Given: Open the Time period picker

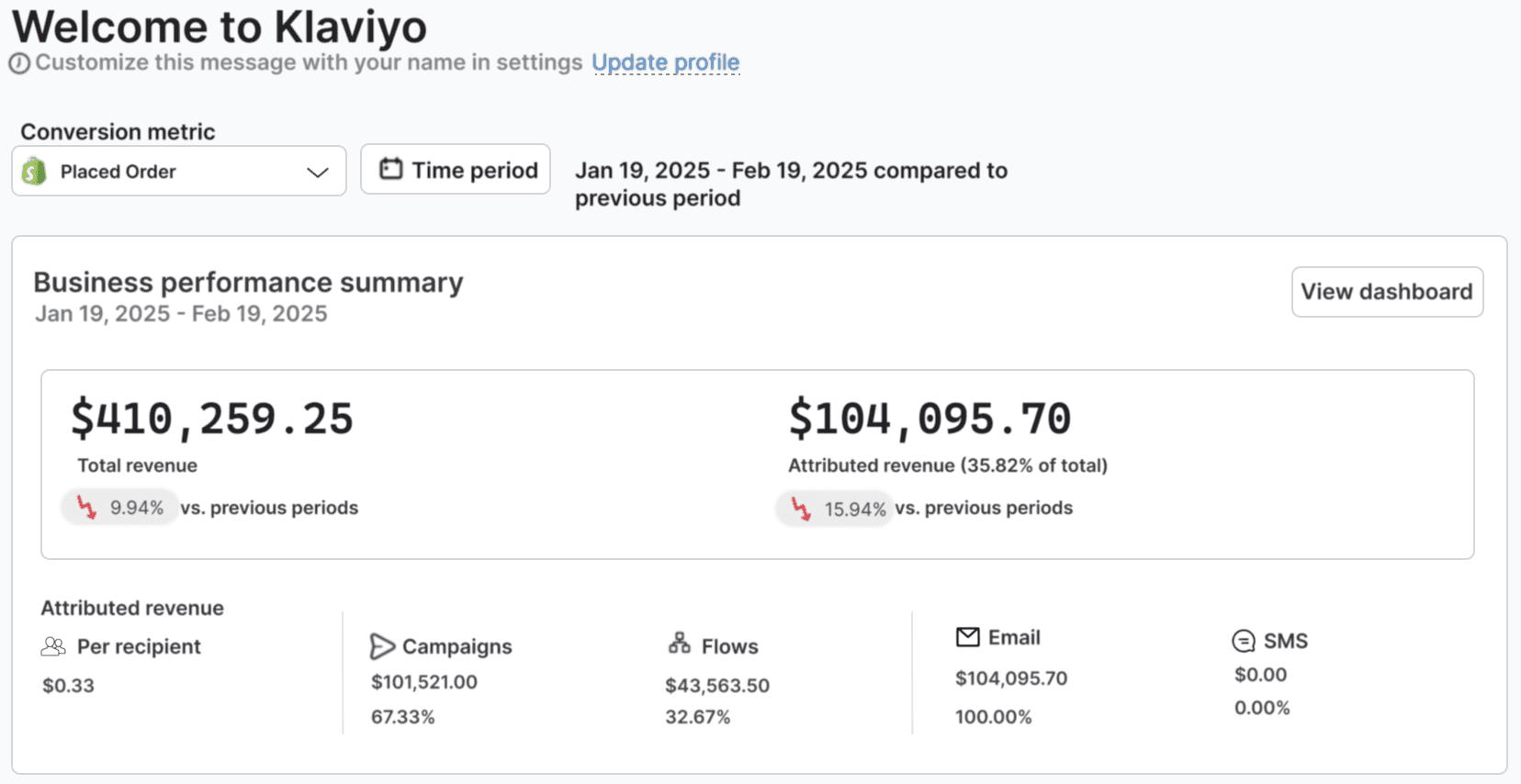Looking at the screenshot, I should coord(456,170).
